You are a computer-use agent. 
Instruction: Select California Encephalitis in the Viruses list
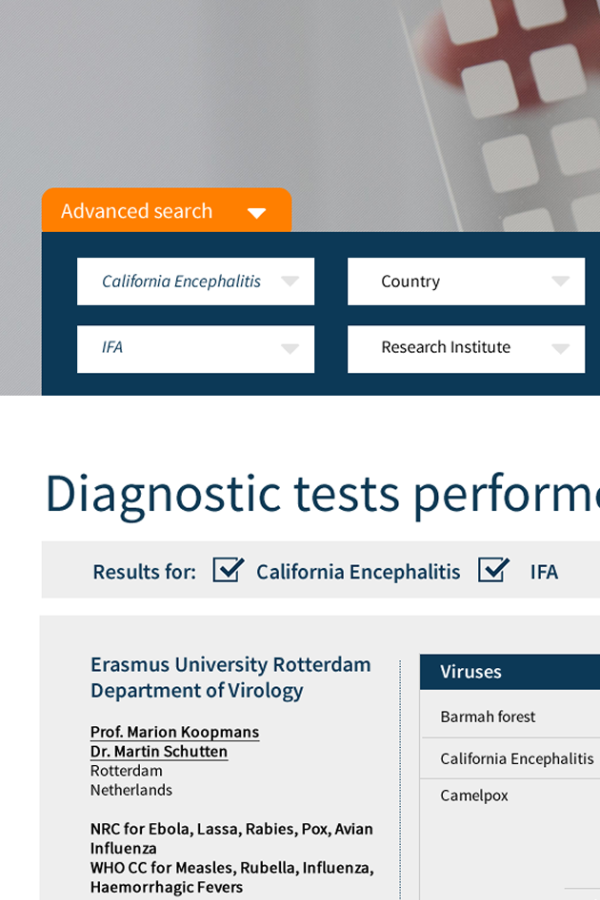coord(516,759)
